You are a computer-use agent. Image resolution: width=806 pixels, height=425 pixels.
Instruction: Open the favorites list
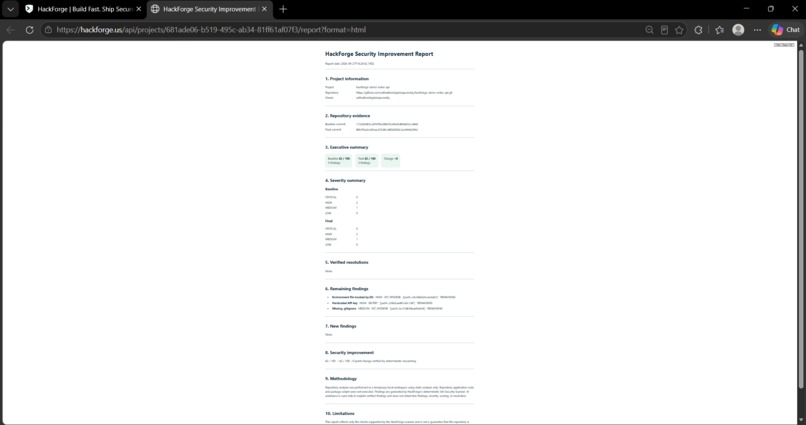point(719,30)
